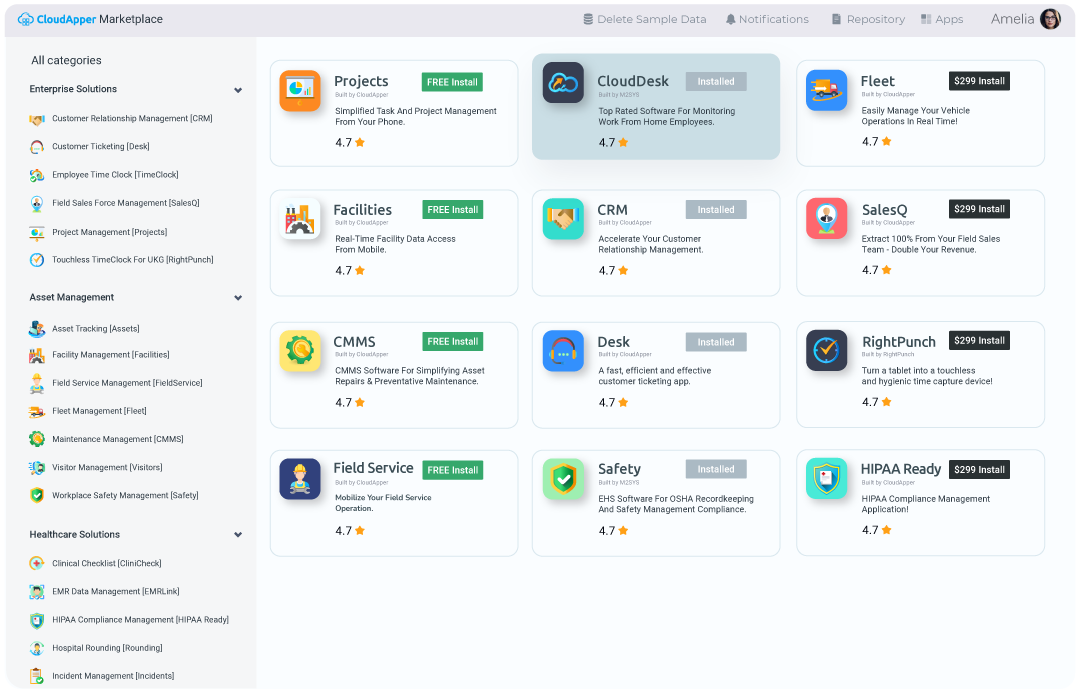Viewport: 1080px width, 691px height.
Task: Click the CloudDesk app title
Action: click(x=633, y=81)
